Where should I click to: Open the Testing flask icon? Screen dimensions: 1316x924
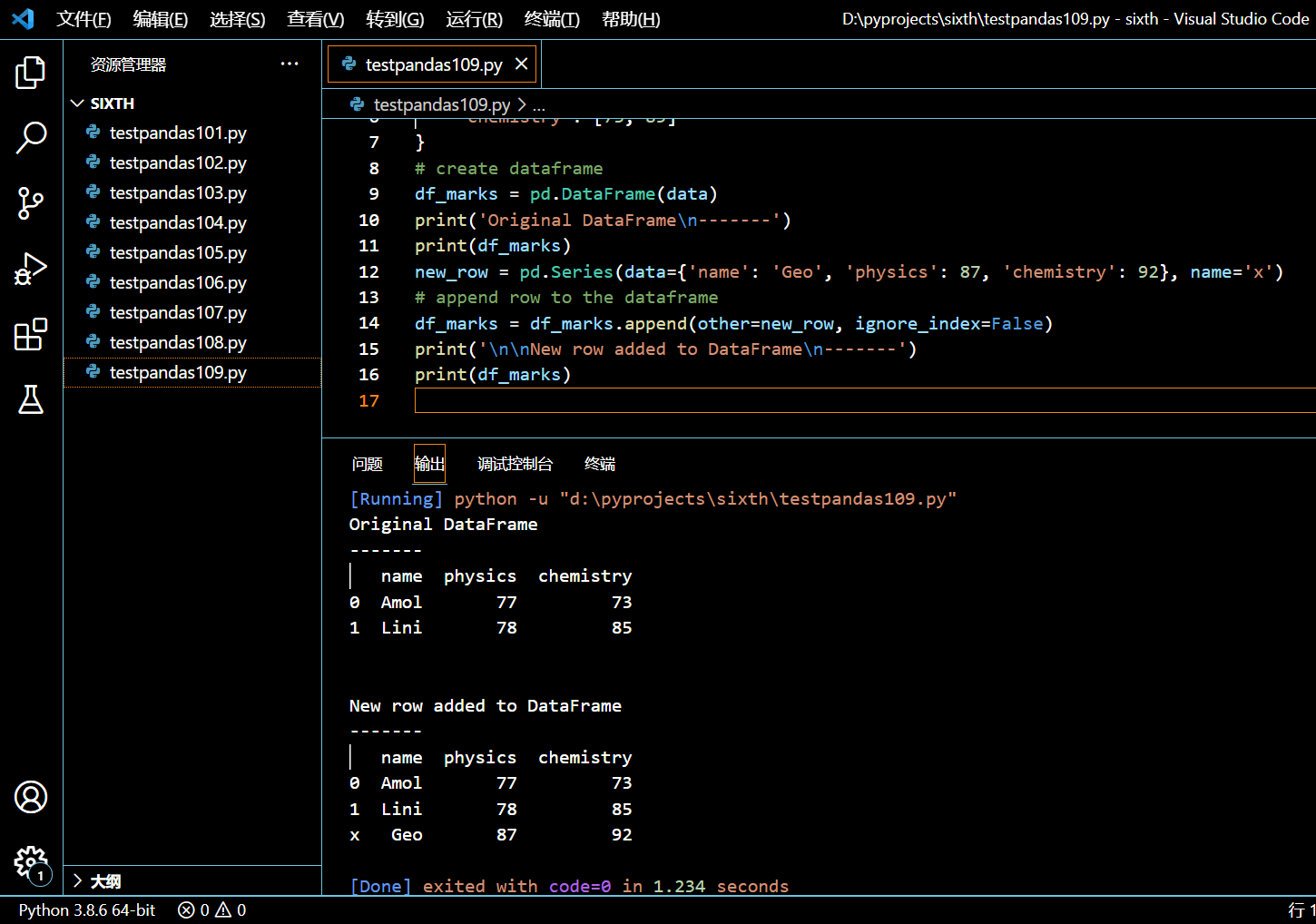[31, 399]
